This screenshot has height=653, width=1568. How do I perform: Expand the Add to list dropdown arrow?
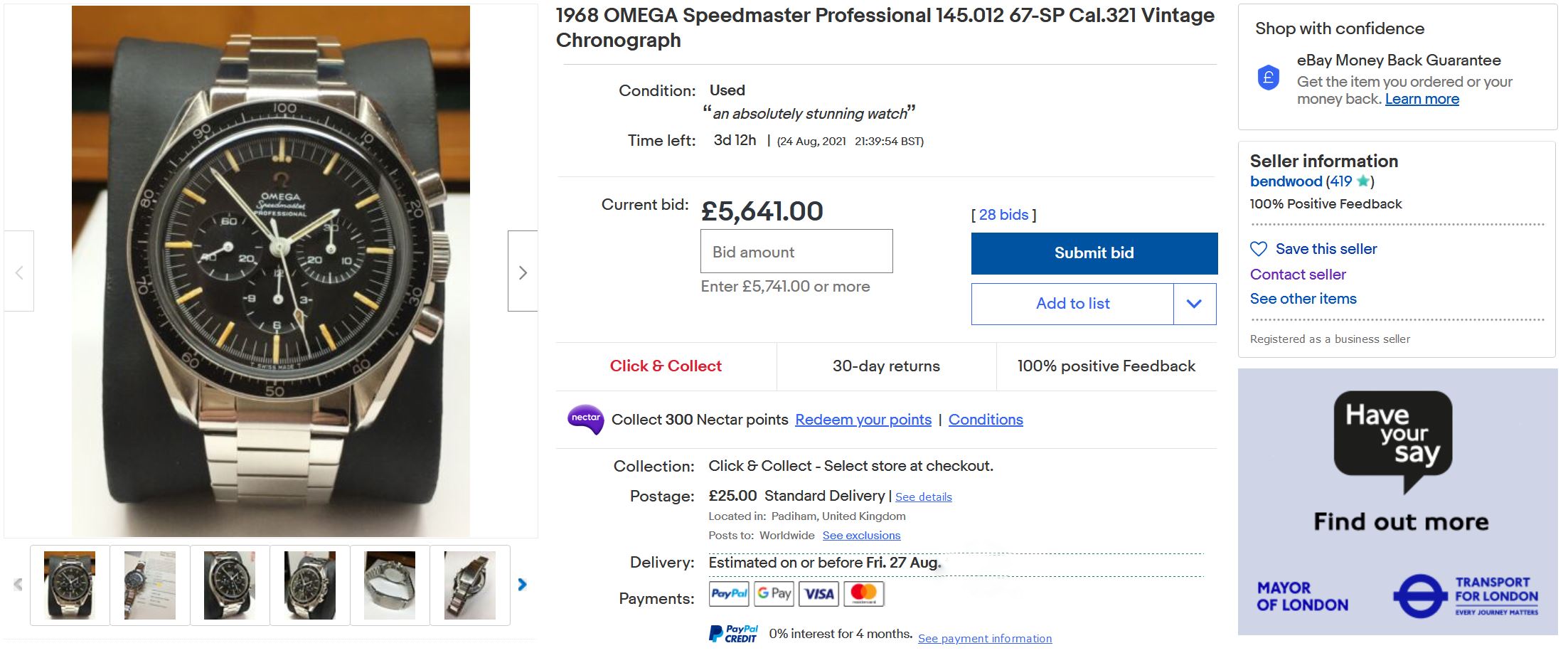coord(1194,304)
